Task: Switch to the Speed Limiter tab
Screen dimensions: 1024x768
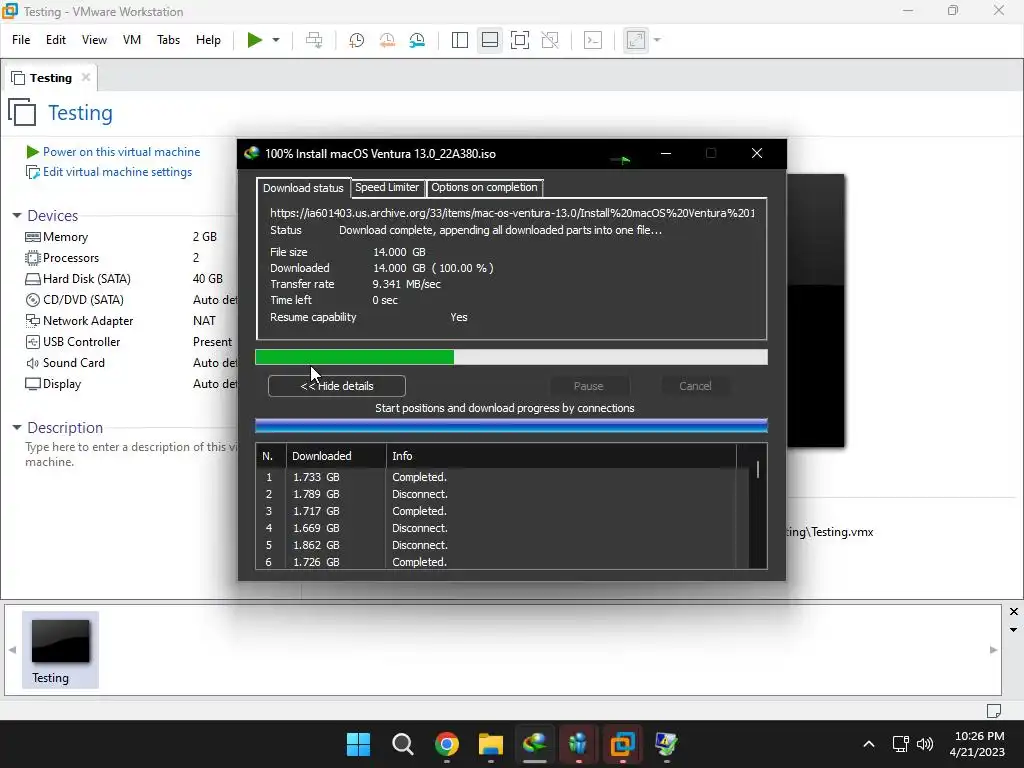Action: 387,187
